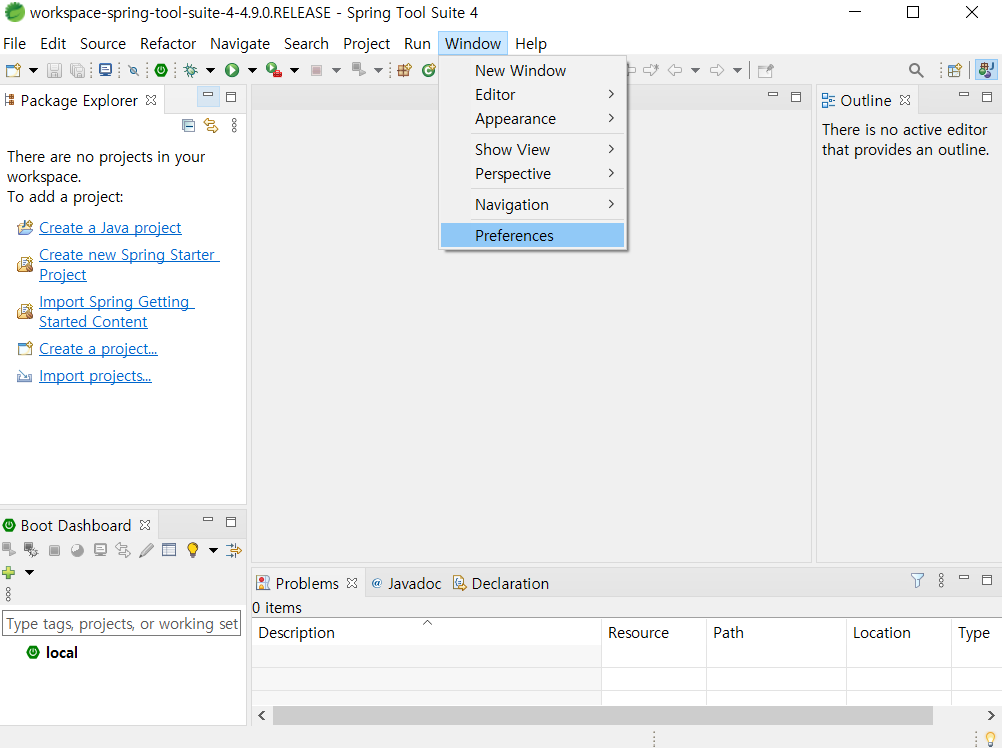The width and height of the screenshot is (1002, 748).
Task: Click the New Java Package icon
Action: [405, 70]
